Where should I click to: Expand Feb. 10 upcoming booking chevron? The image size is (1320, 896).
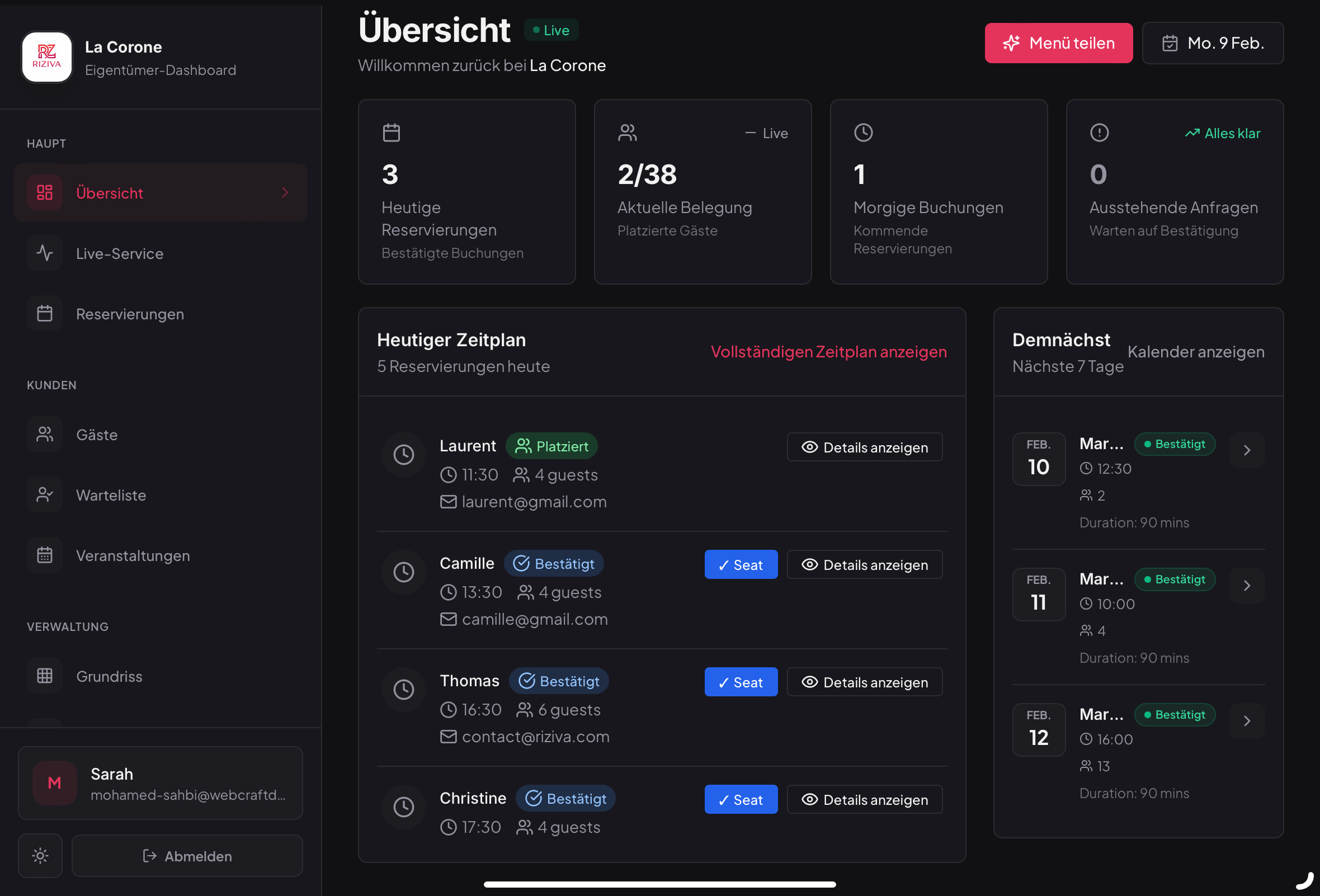click(1247, 450)
